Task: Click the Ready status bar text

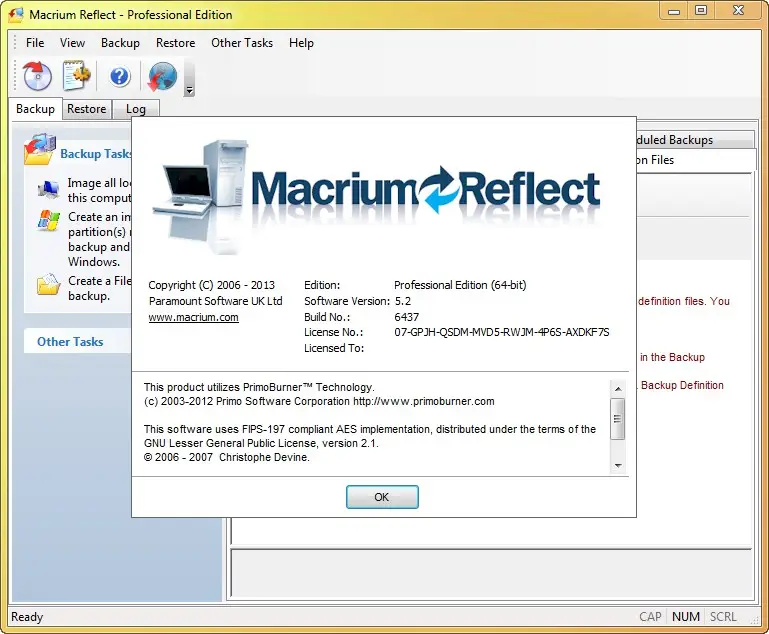Action: coord(27,617)
